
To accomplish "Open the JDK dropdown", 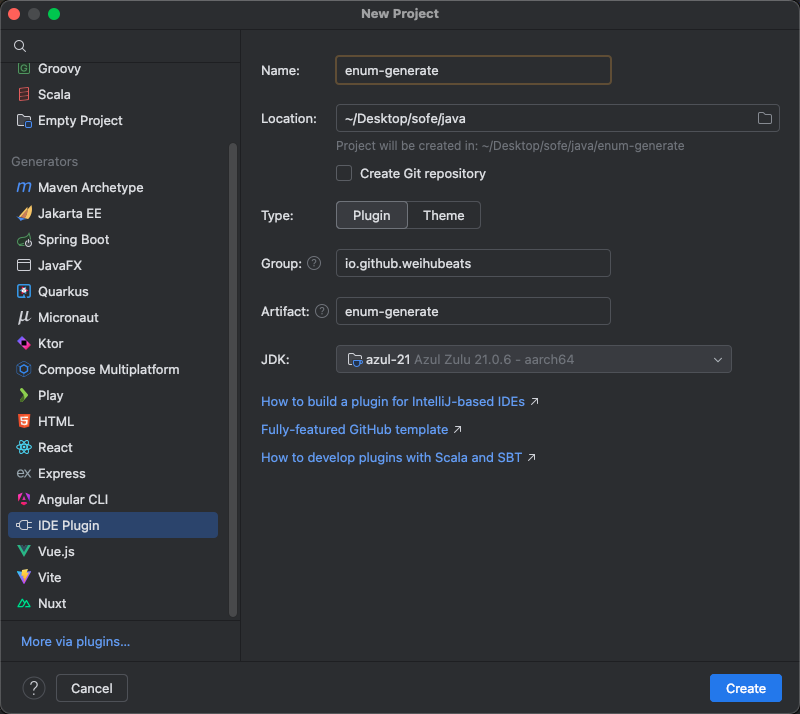I will (534, 359).
